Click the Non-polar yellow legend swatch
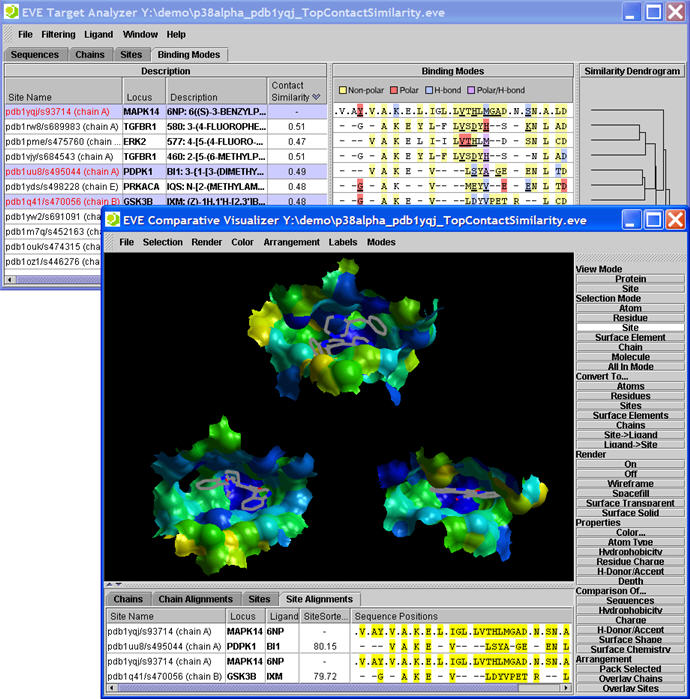 tap(342, 90)
